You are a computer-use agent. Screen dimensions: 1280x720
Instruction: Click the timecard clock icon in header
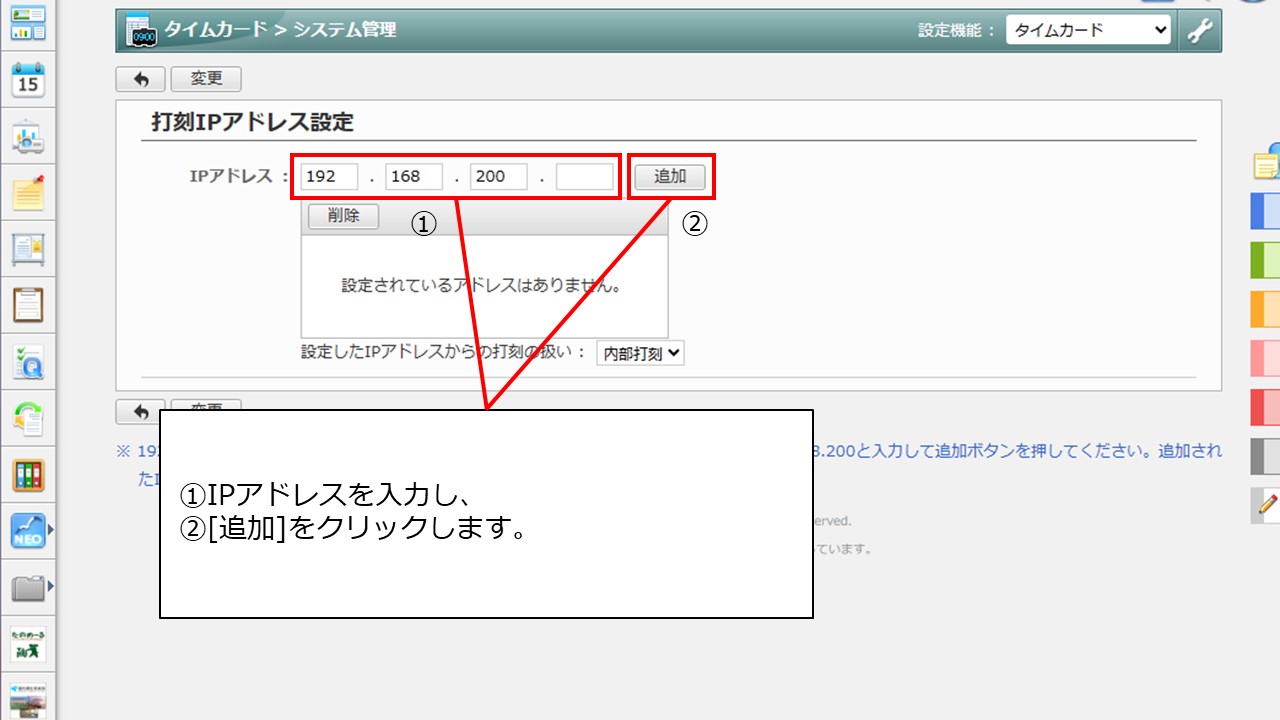[141, 31]
